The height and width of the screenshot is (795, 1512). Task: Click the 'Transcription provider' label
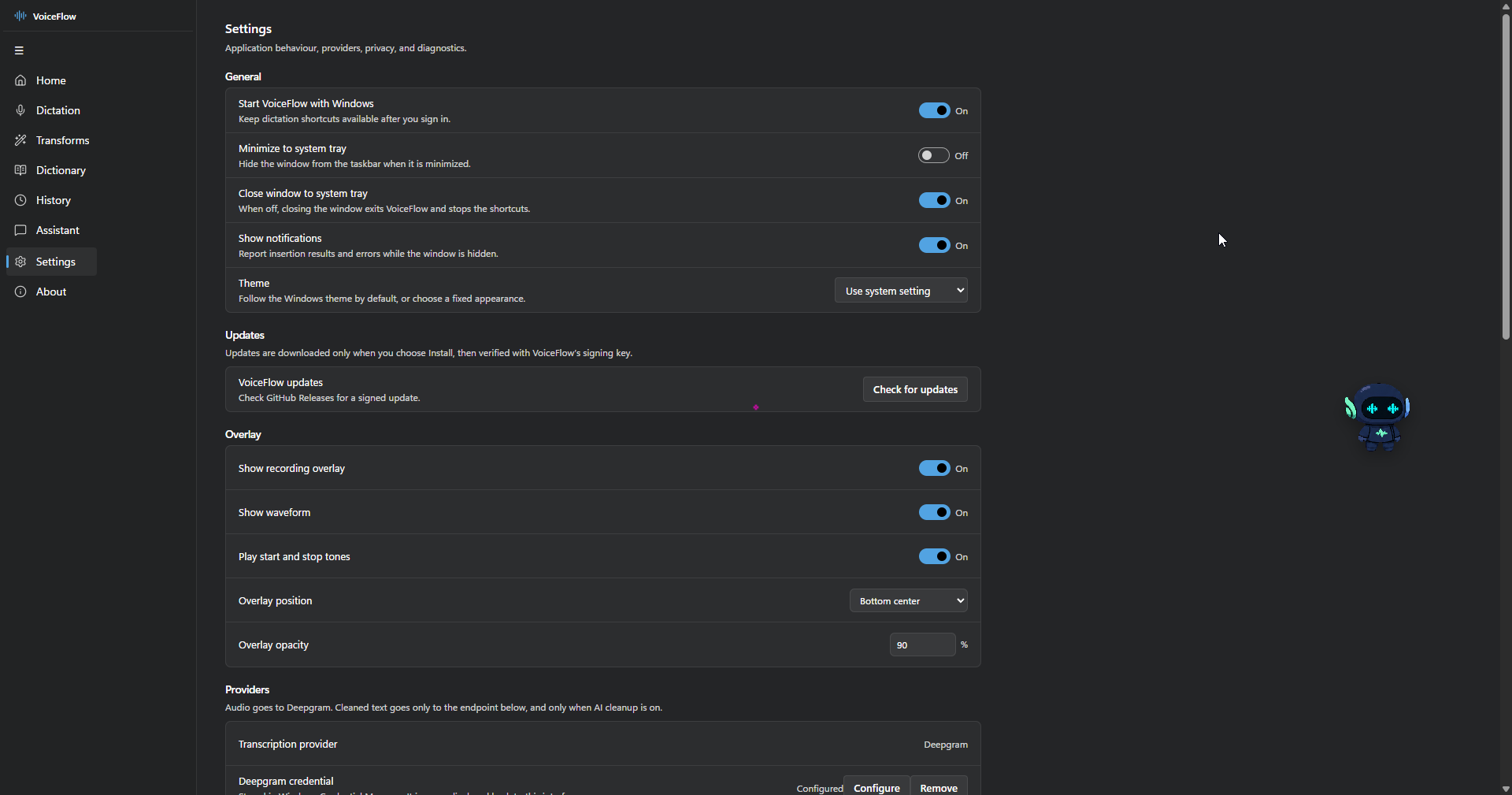pos(287,744)
